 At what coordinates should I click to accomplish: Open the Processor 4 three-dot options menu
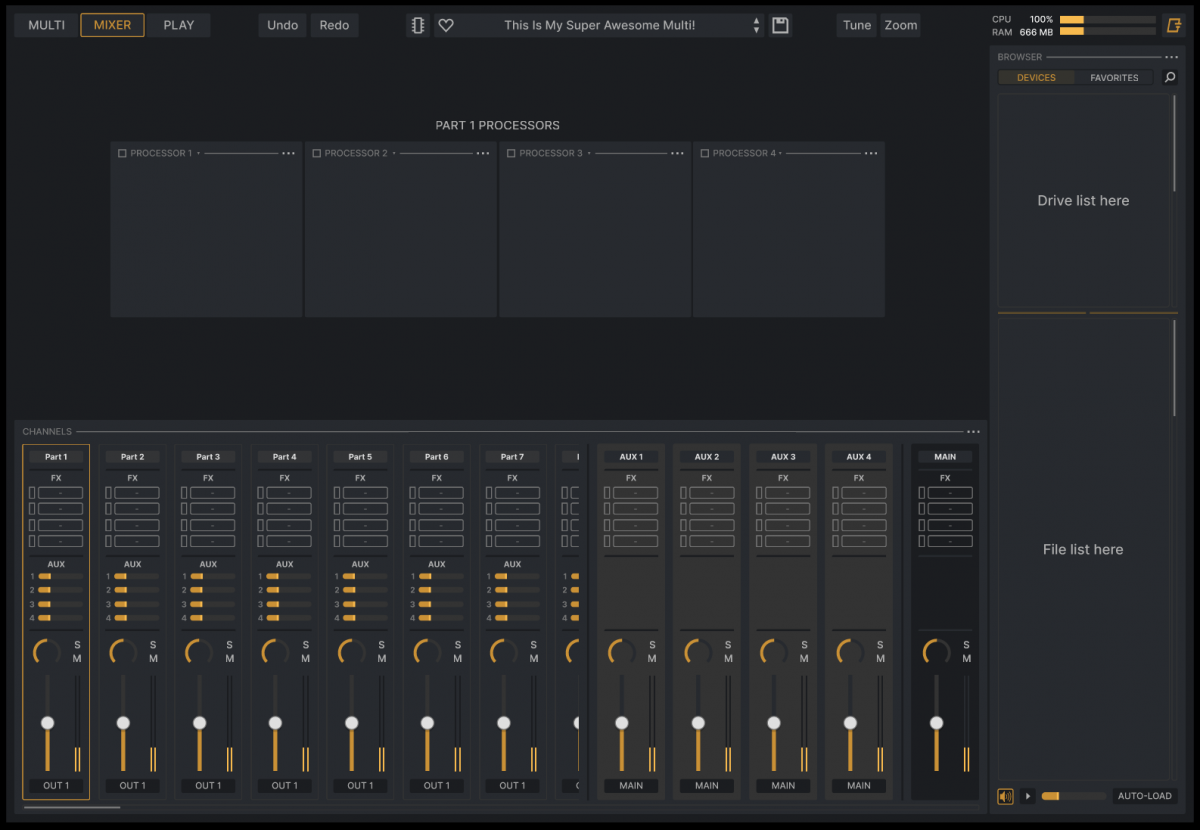(x=871, y=153)
